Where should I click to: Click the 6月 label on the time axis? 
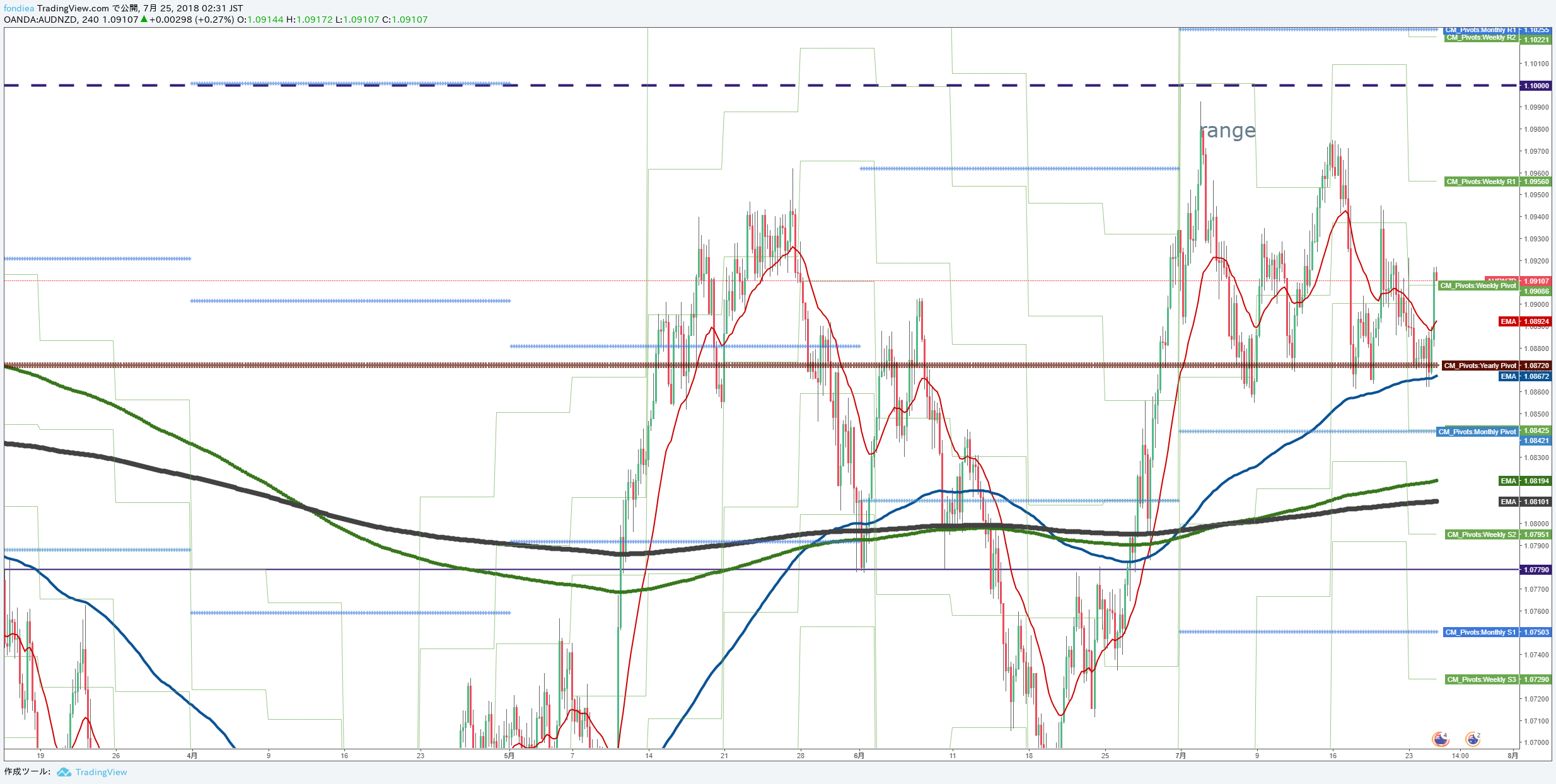(859, 756)
